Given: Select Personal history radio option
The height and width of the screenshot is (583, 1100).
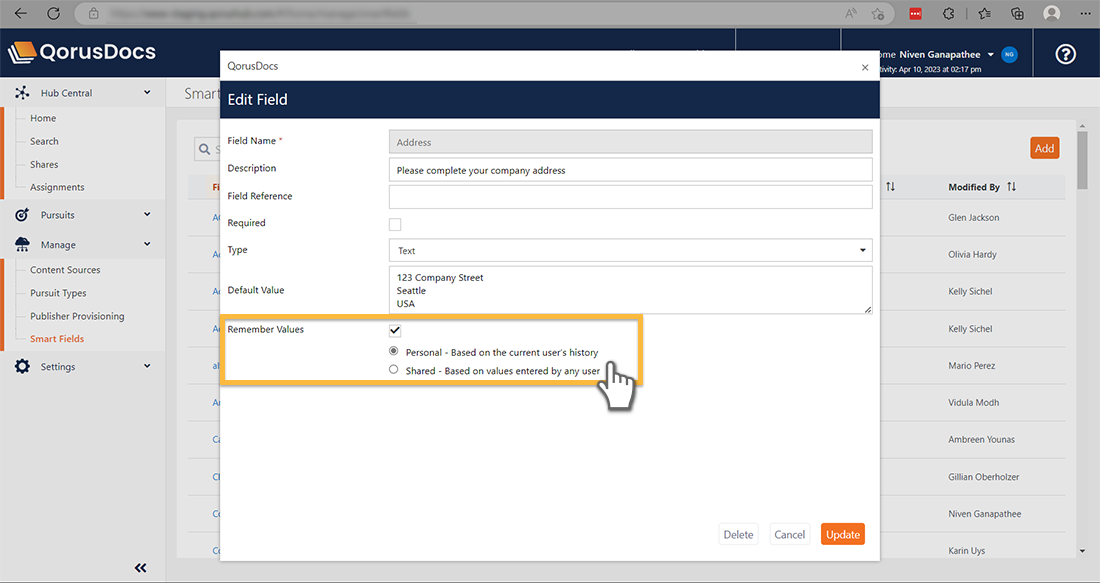Looking at the screenshot, I should pyautogui.click(x=394, y=352).
